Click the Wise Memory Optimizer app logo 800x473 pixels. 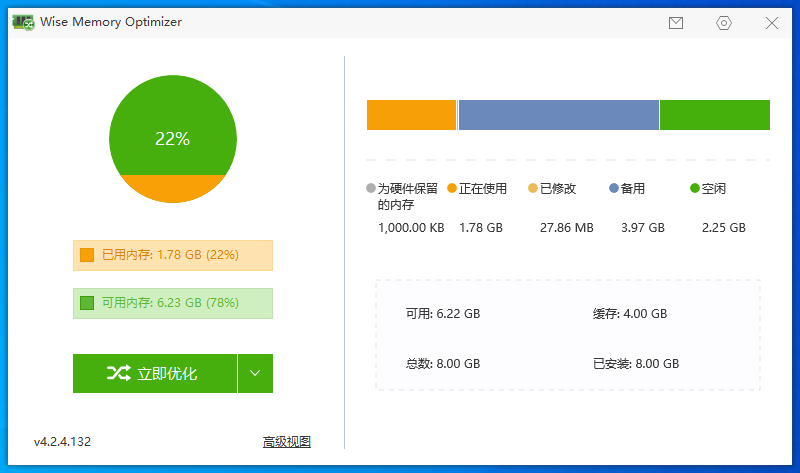(23, 22)
